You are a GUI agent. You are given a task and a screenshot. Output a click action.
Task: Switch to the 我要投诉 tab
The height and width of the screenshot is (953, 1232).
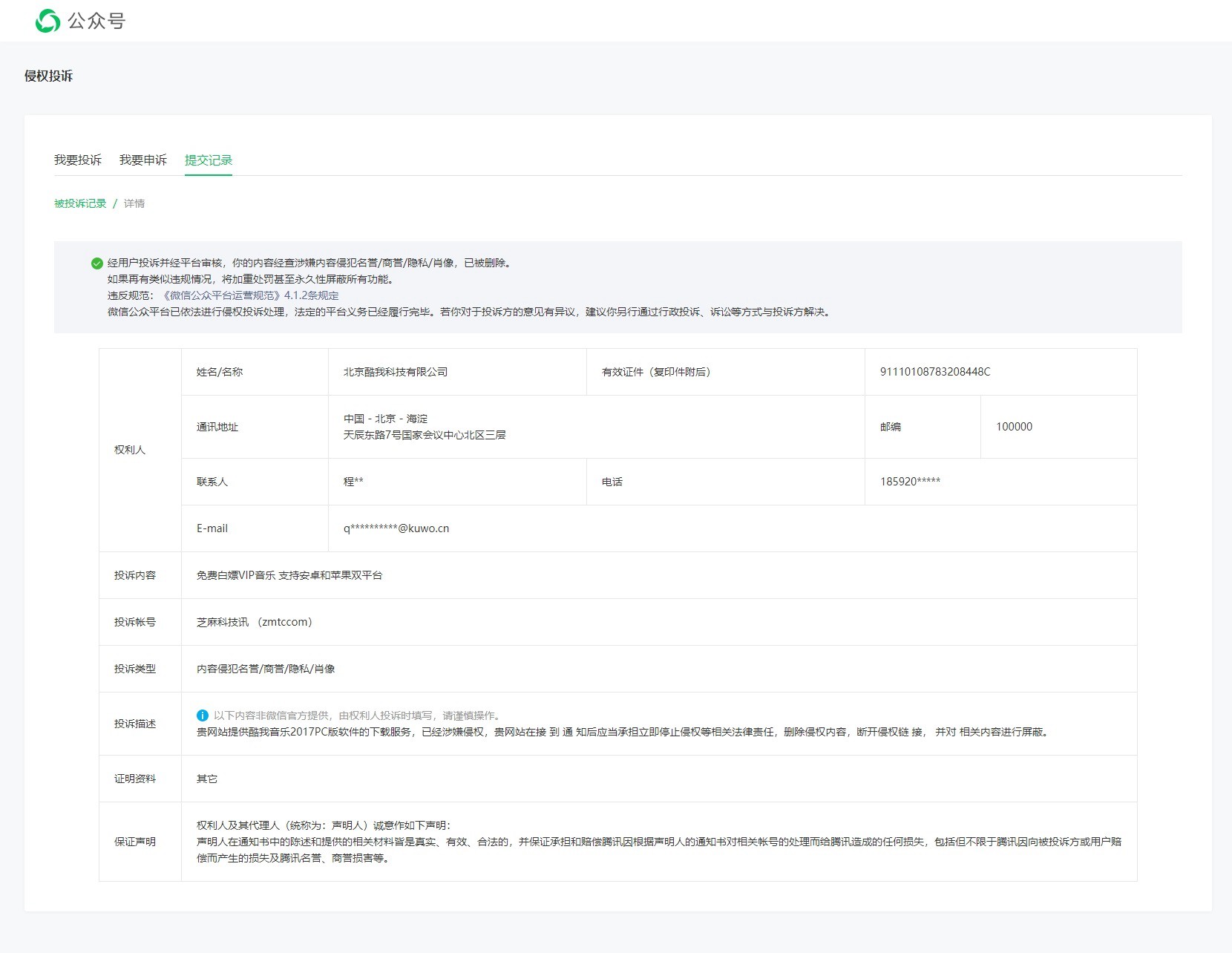coord(78,160)
